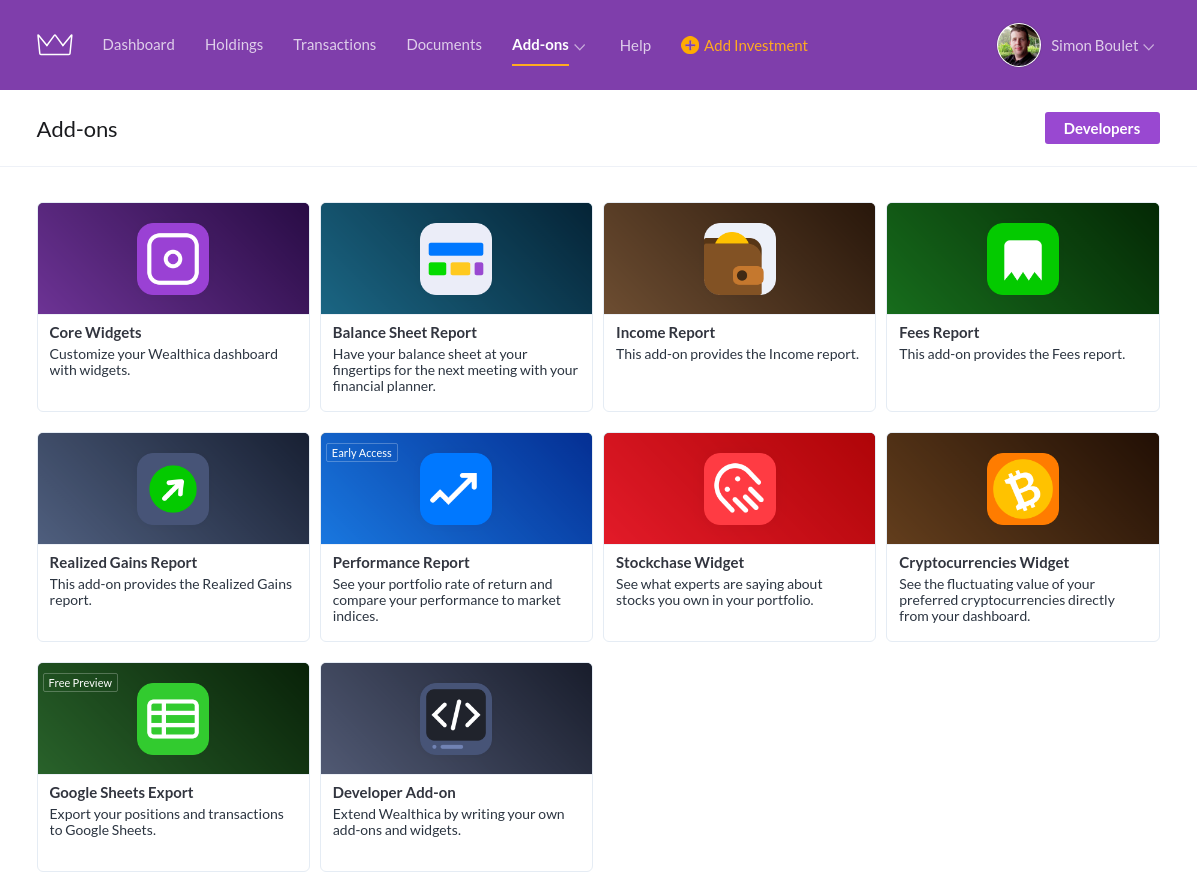Open the Stockchase Widget title
Image resolution: width=1197 pixels, height=888 pixels.
[x=679, y=562]
